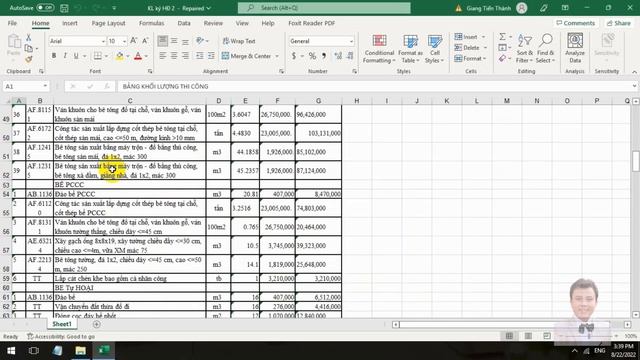Click Analyze Data
This screenshot has height=360, width=640.
click(575, 49)
